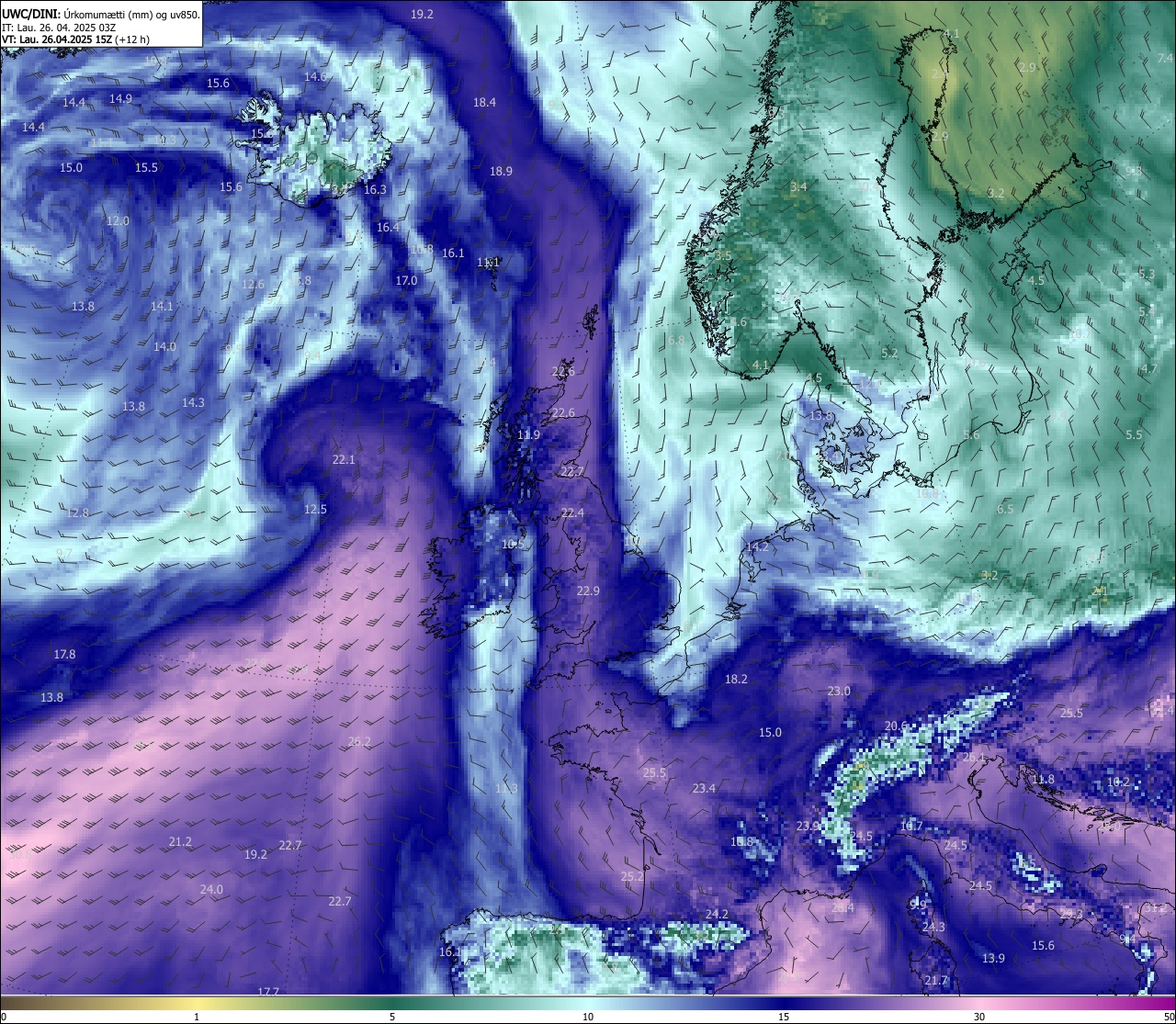Click the 18.4 value on the map
Viewport: 1176px width, 1024px height.
tap(484, 102)
